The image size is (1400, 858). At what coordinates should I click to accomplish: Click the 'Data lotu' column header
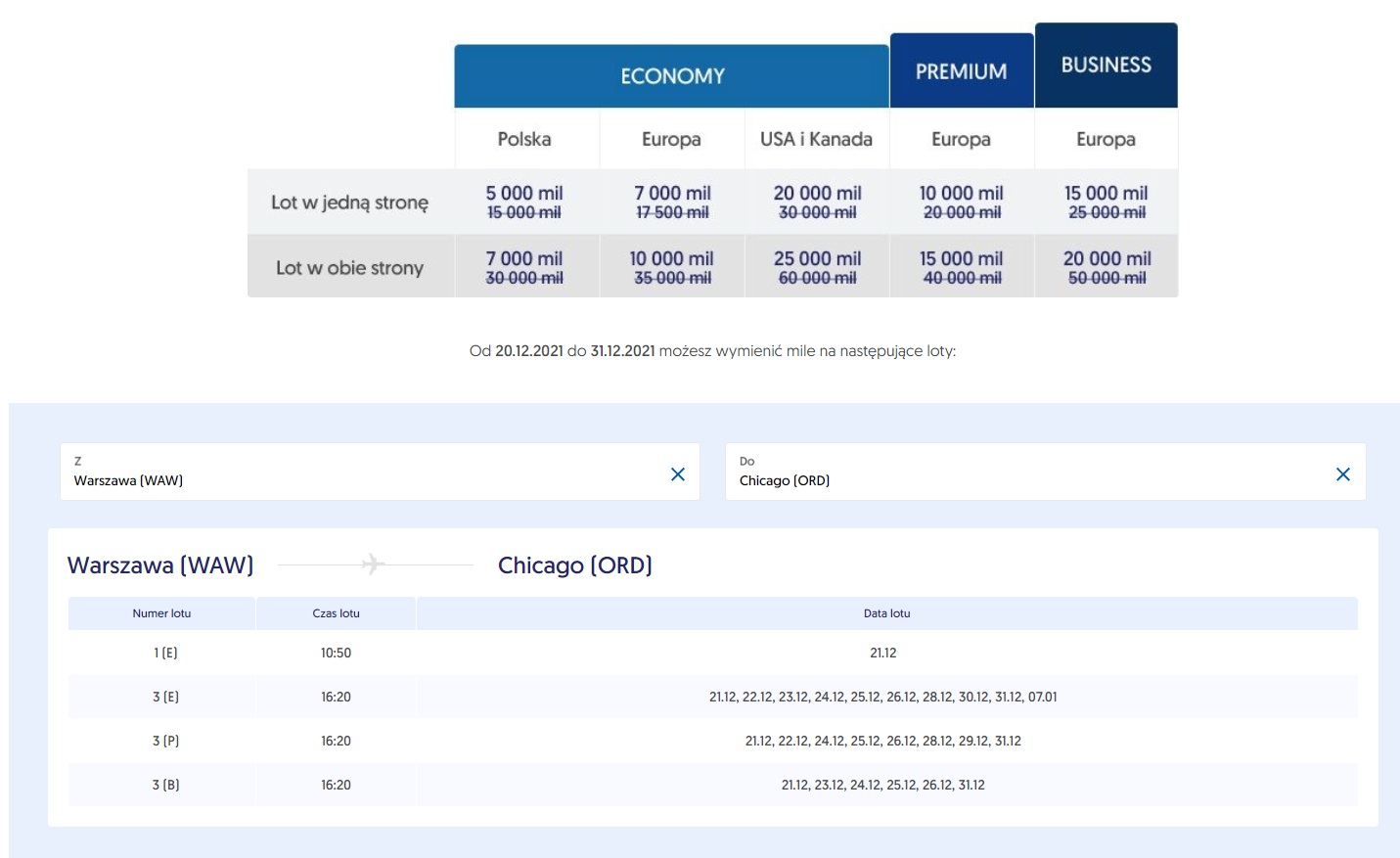click(886, 613)
